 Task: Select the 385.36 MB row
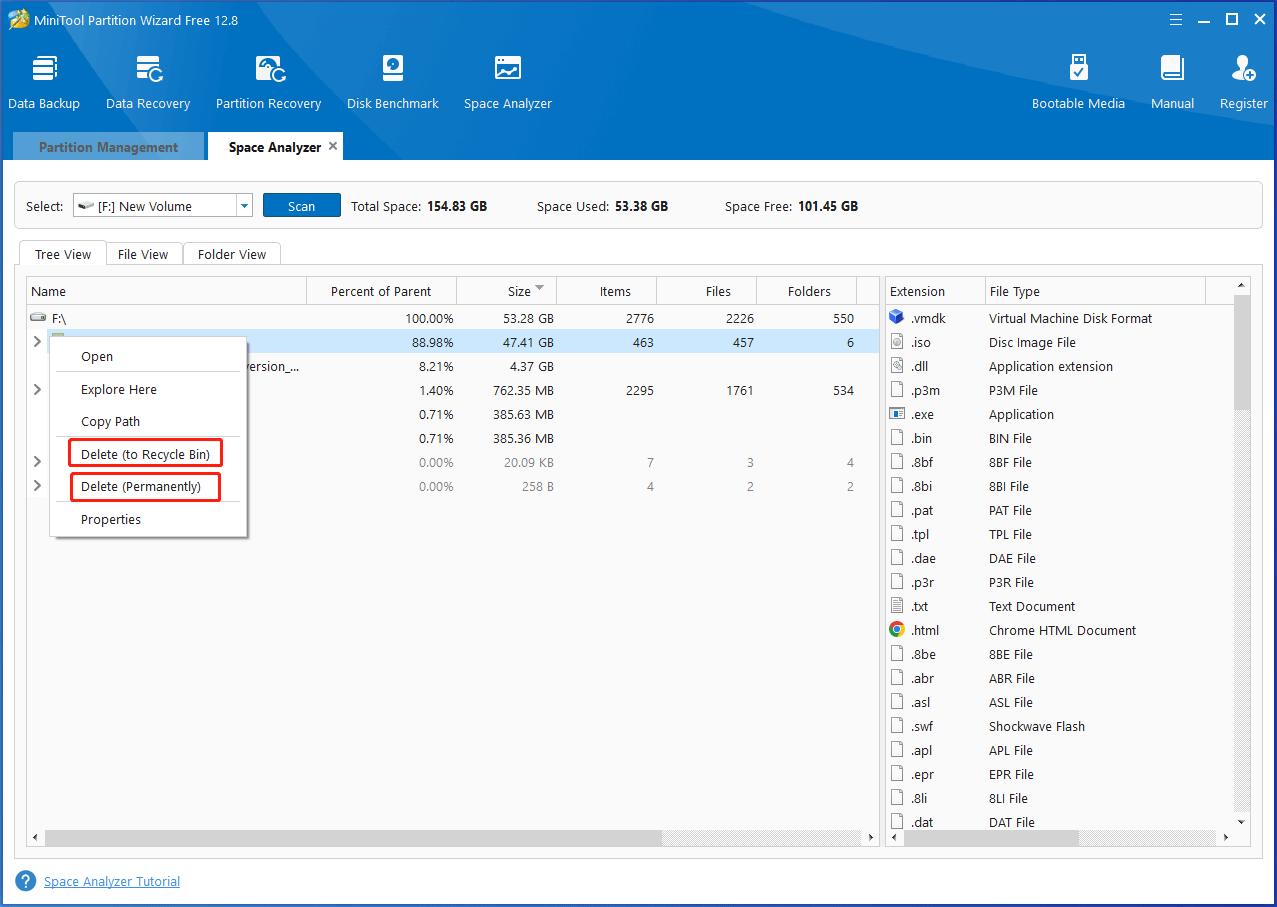(453, 438)
